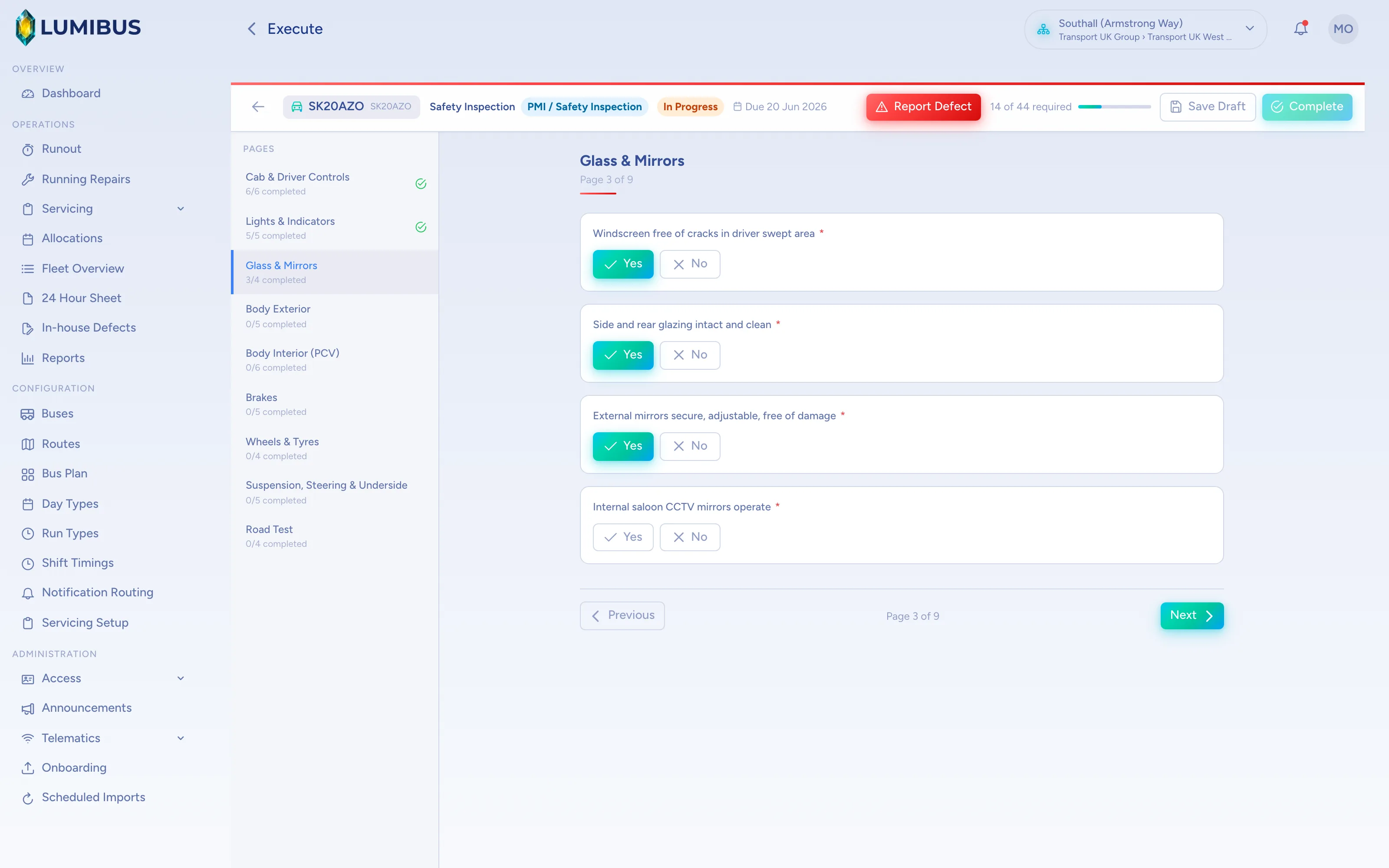Click the green check on Lights & Indicators

[421, 227]
